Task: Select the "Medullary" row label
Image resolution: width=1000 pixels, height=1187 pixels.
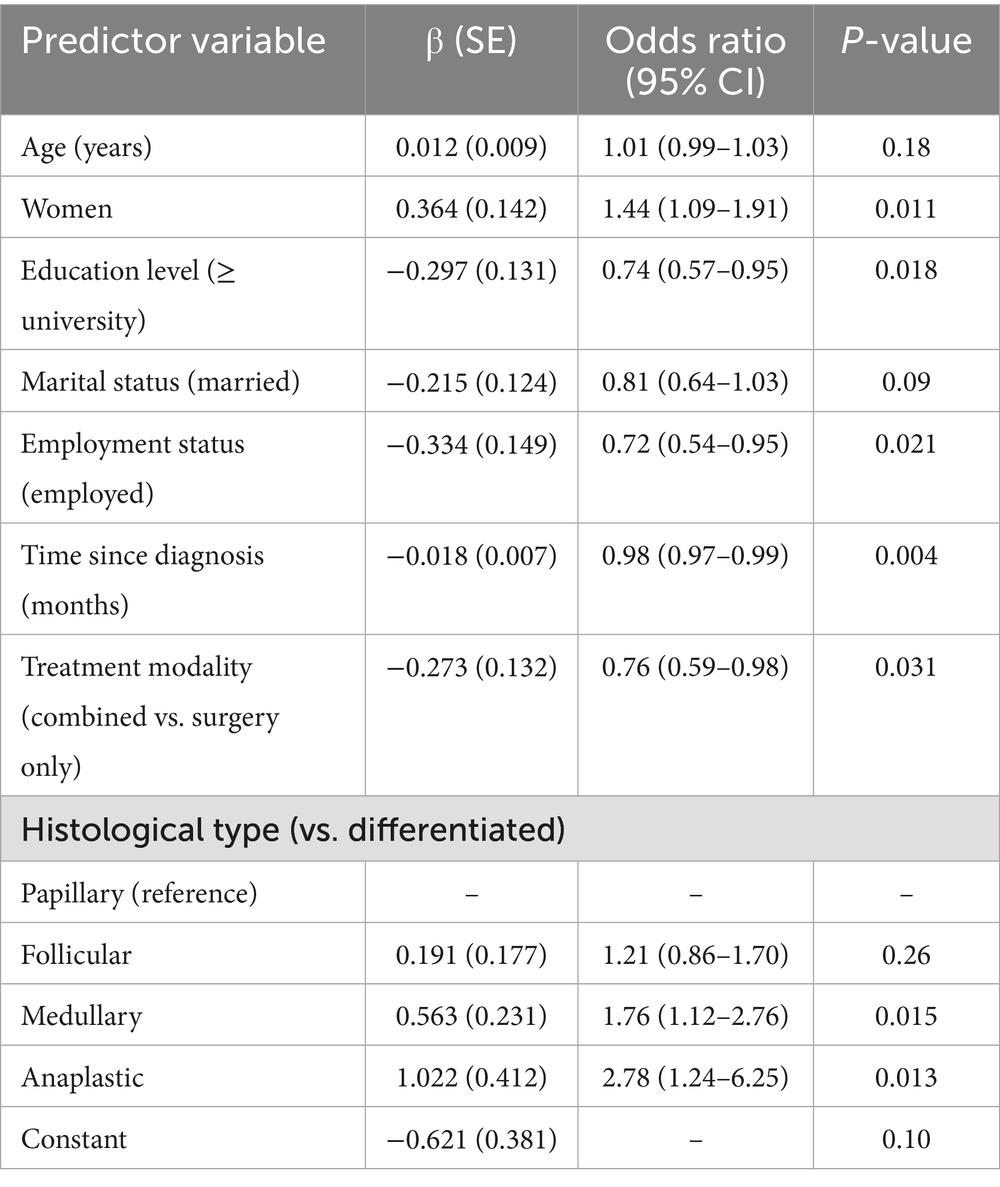Action: point(82,1016)
